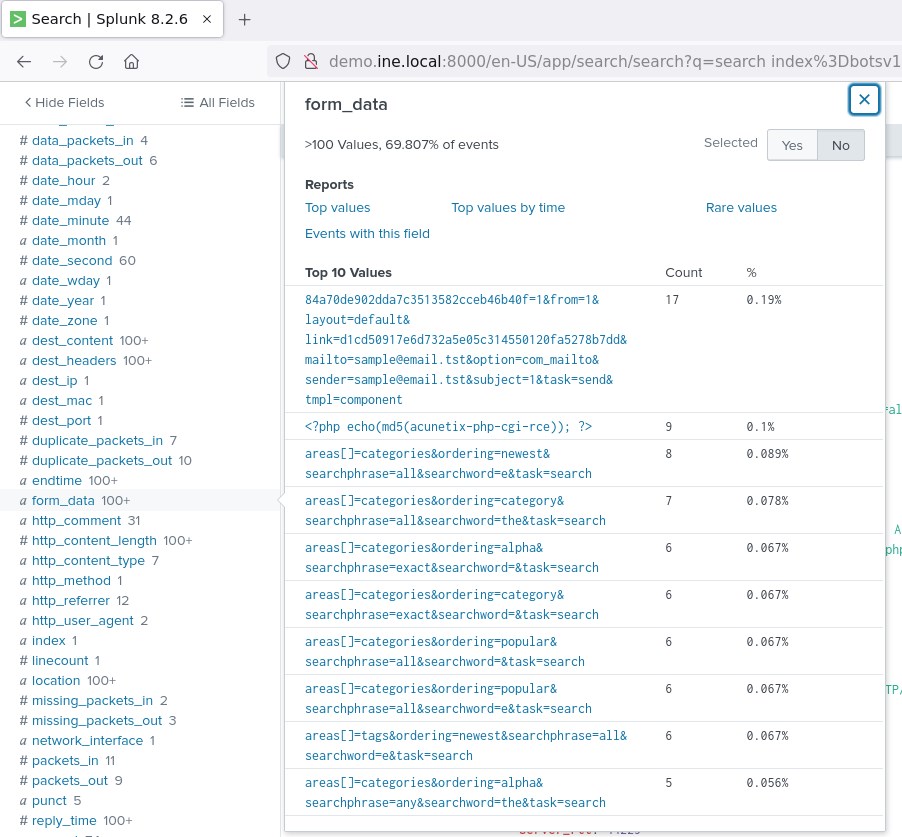Open http_comment field summary
This screenshot has height=837, width=902.
[76, 521]
